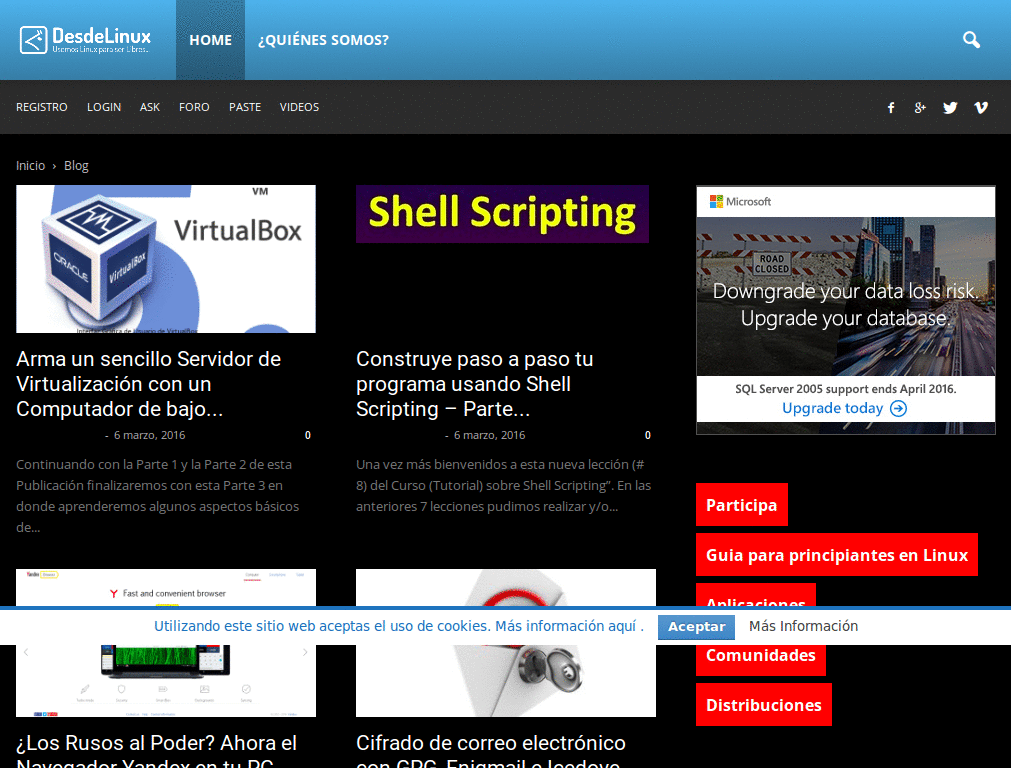The width and height of the screenshot is (1024, 768).
Task: Open 'Arma un sencillo Servidor de Virtualización' article
Action: click(x=149, y=384)
